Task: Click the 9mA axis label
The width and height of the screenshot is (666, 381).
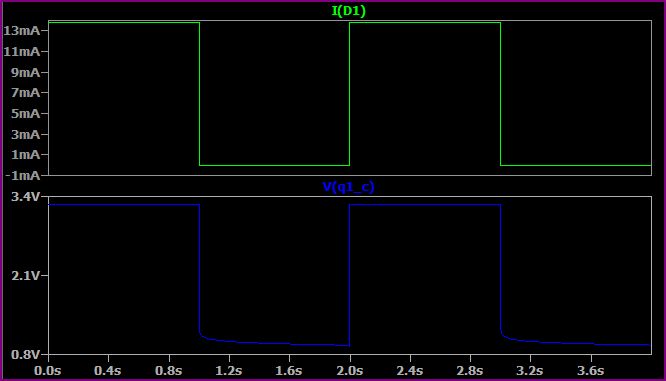Action: pos(25,73)
